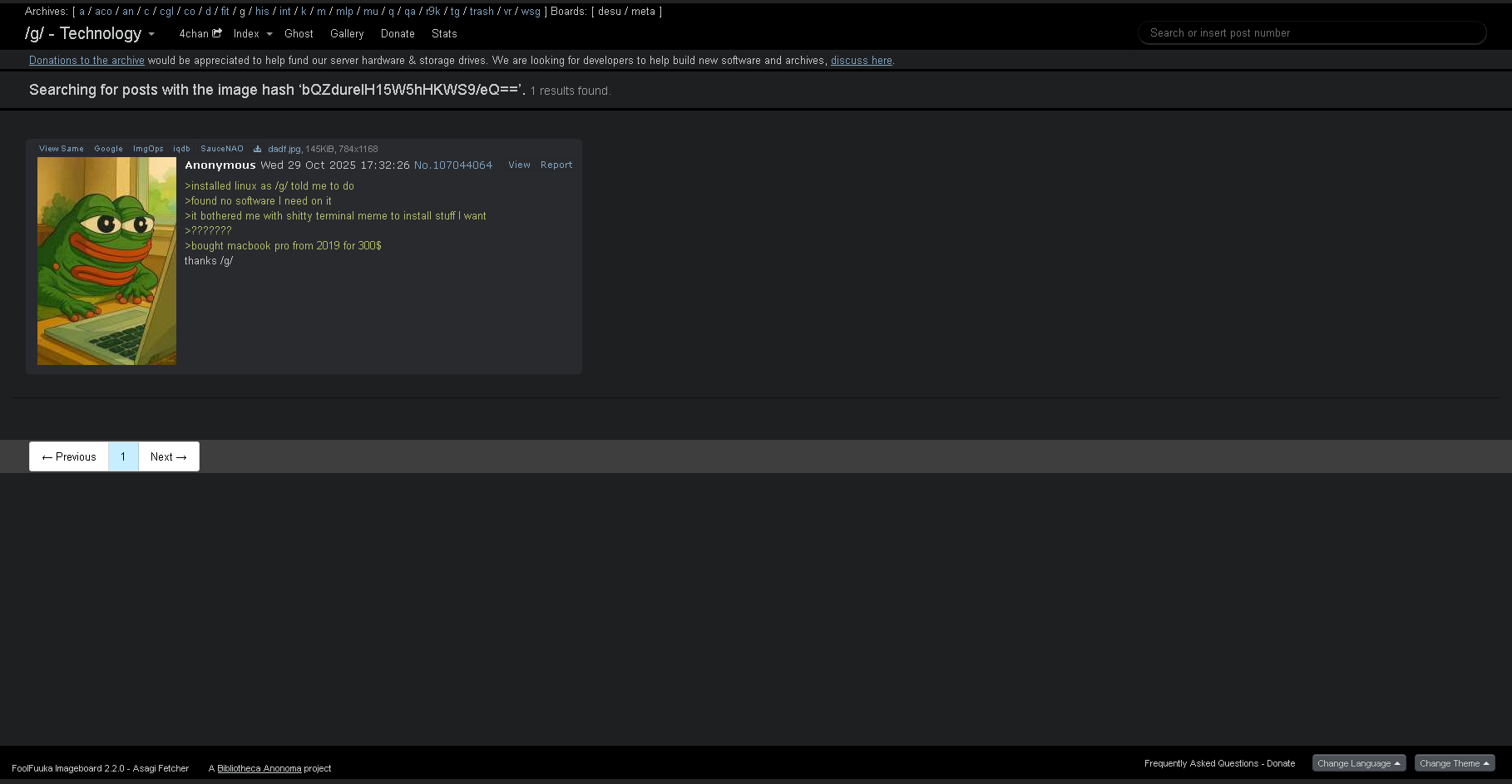
Task: Follow the discuss here link
Action: coord(862,61)
